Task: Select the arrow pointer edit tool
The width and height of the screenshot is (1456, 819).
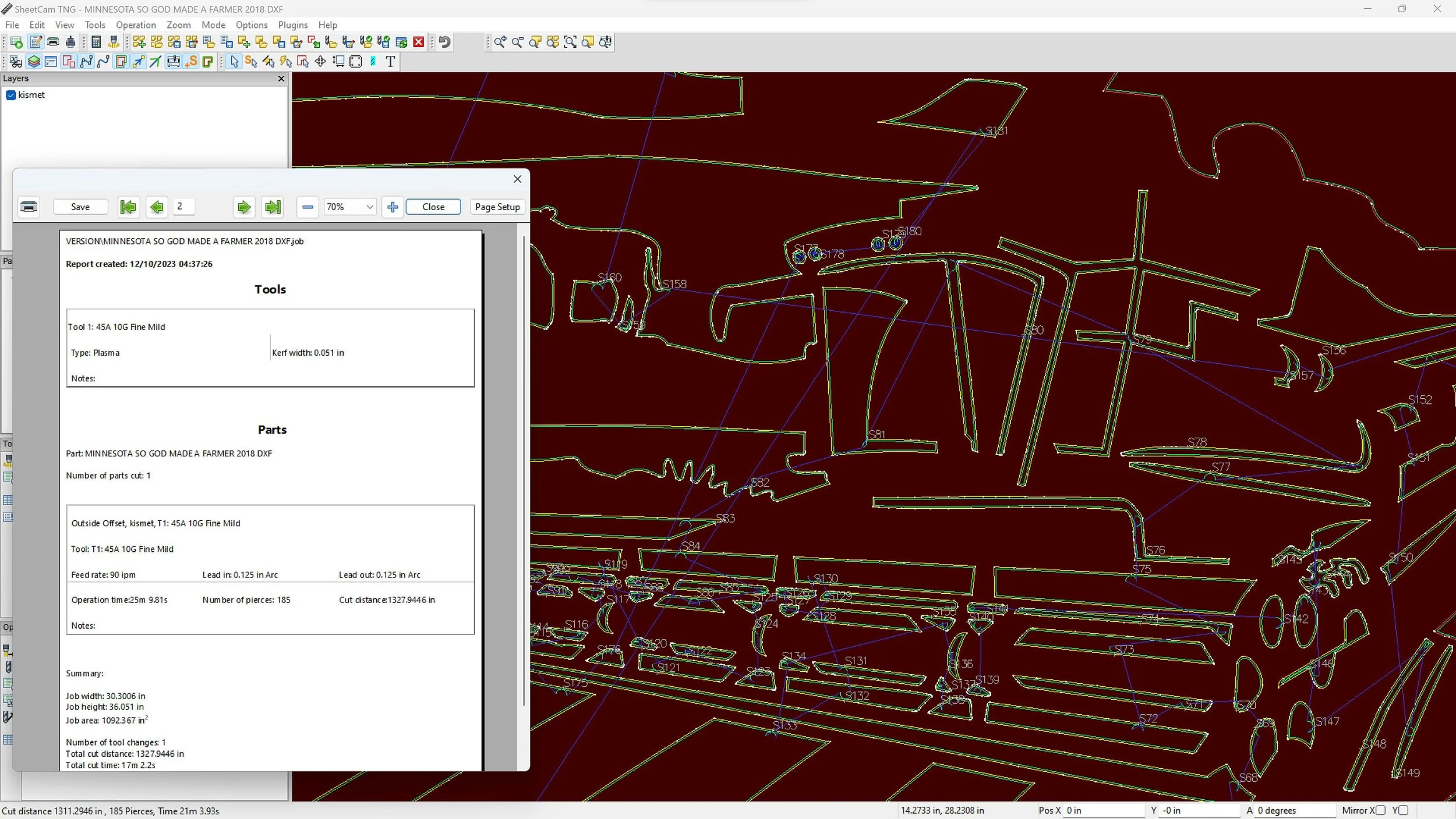Action: [234, 62]
